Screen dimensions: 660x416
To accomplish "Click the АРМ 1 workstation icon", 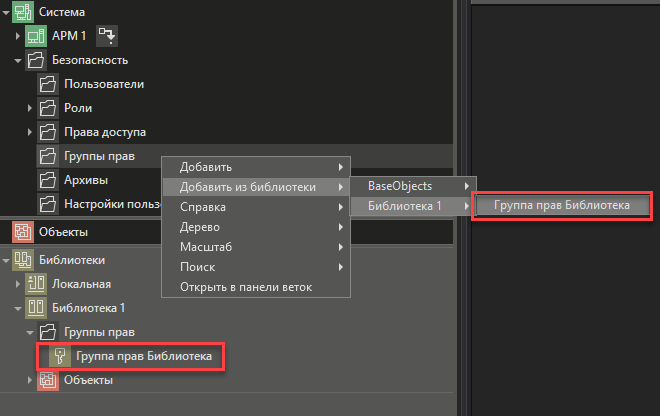I will coord(36,36).
